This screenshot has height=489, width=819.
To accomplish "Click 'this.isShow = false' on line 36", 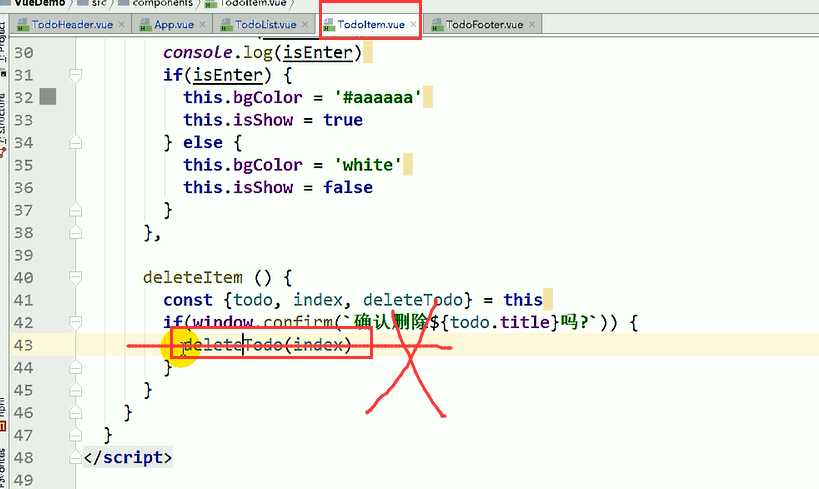I will [278, 187].
